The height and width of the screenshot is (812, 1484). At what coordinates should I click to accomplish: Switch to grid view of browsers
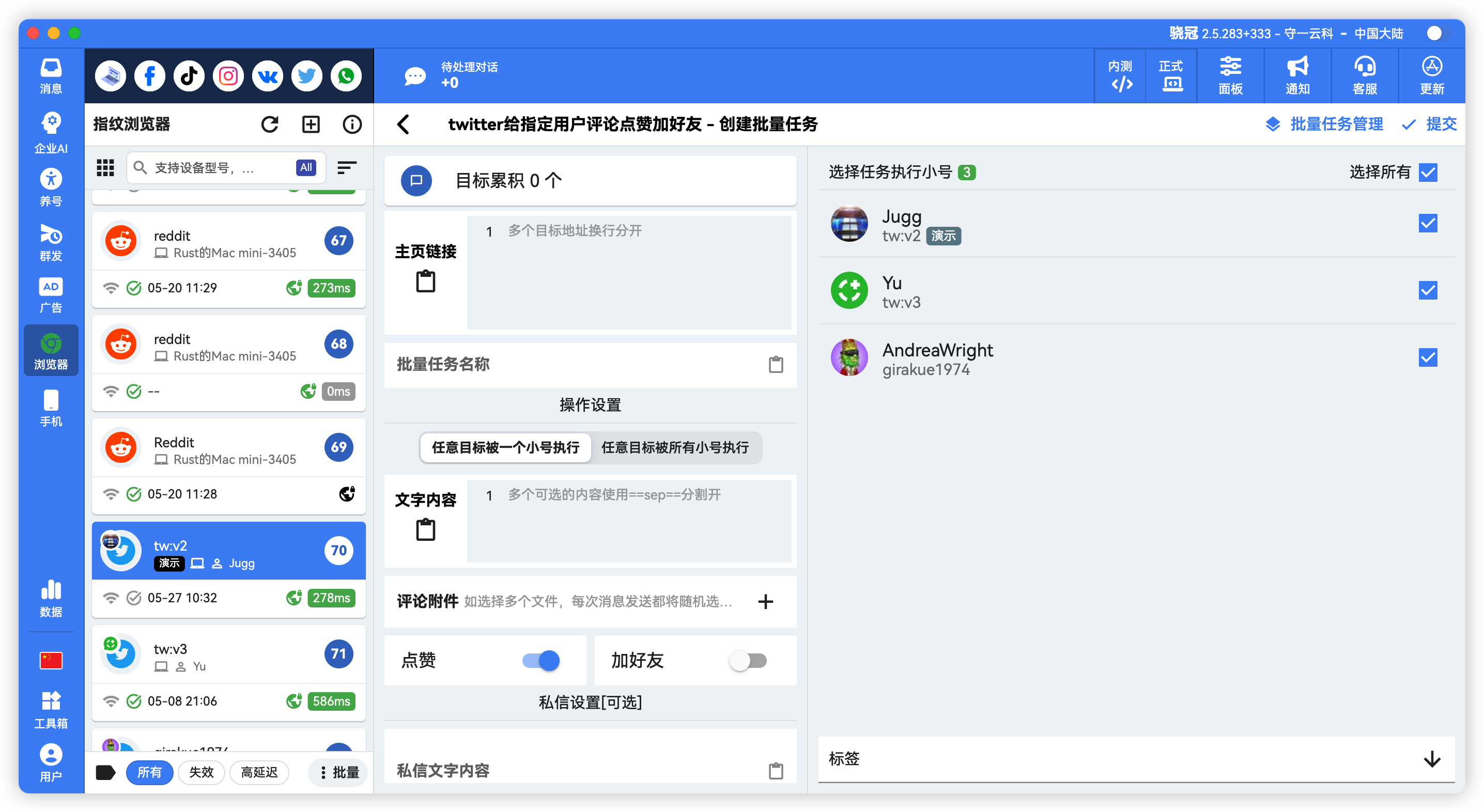(x=105, y=167)
